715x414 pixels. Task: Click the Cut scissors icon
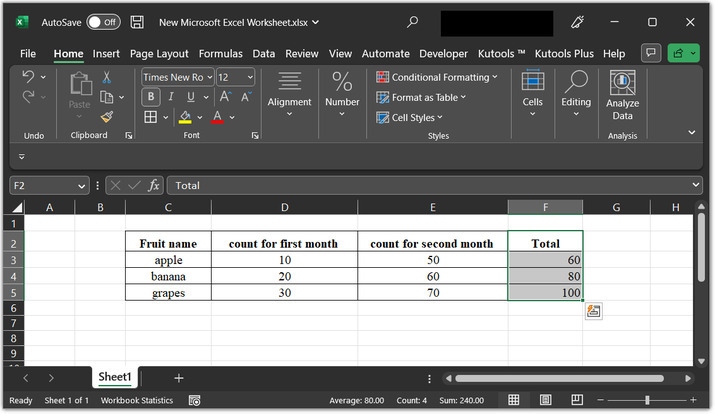(107, 77)
